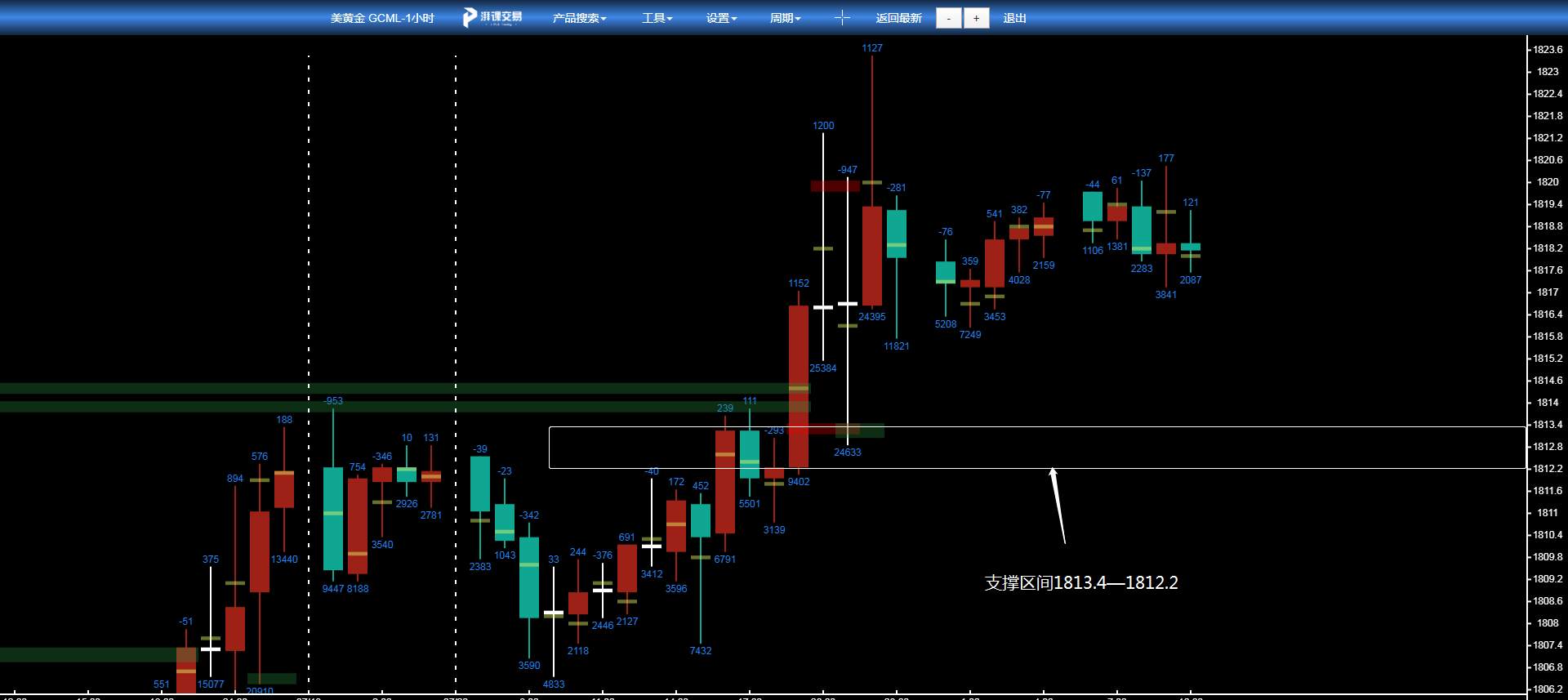The width and height of the screenshot is (1568, 700).
Task: Select the volume label 13440
Action: click(x=284, y=560)
